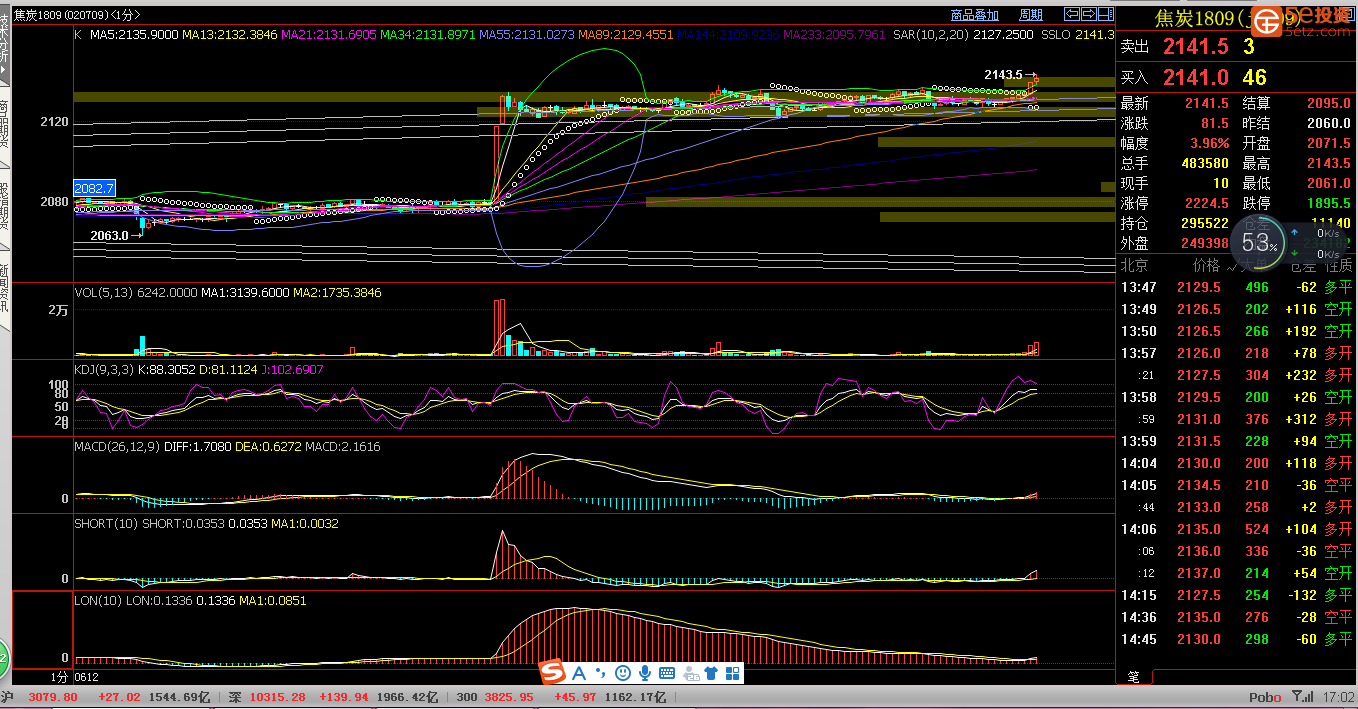1358x709 pixels.
Task: Click the 13:47 trade row
Action: (x=1236, y=287)
